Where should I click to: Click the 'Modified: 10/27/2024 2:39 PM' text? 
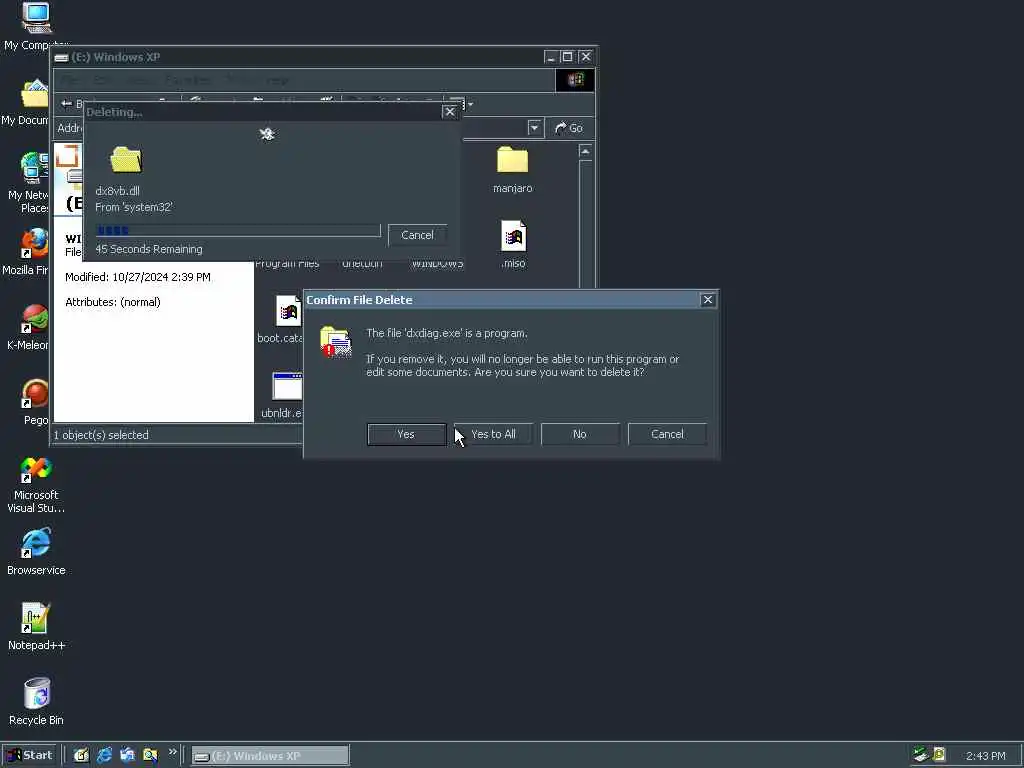(138, 277)
